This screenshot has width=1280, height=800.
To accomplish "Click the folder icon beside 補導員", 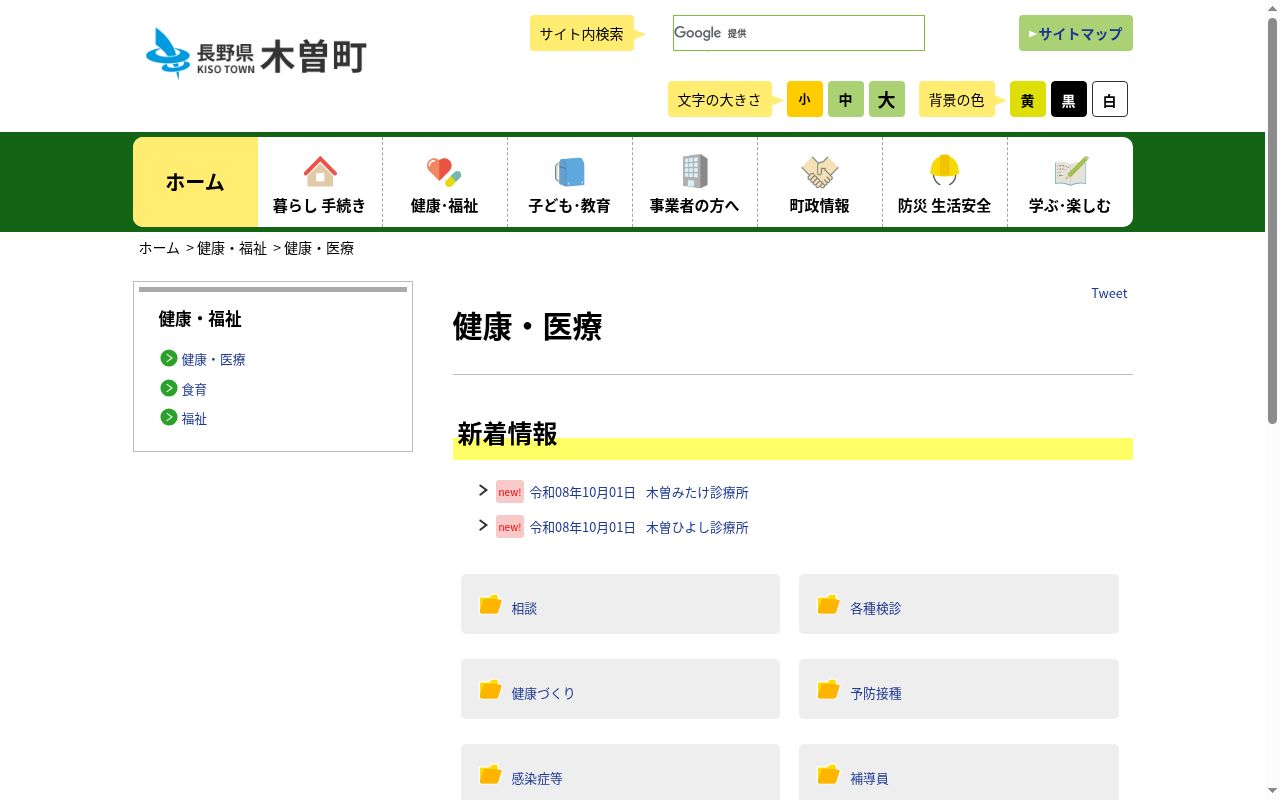I will pyautogui.click(x=828, y=774).
